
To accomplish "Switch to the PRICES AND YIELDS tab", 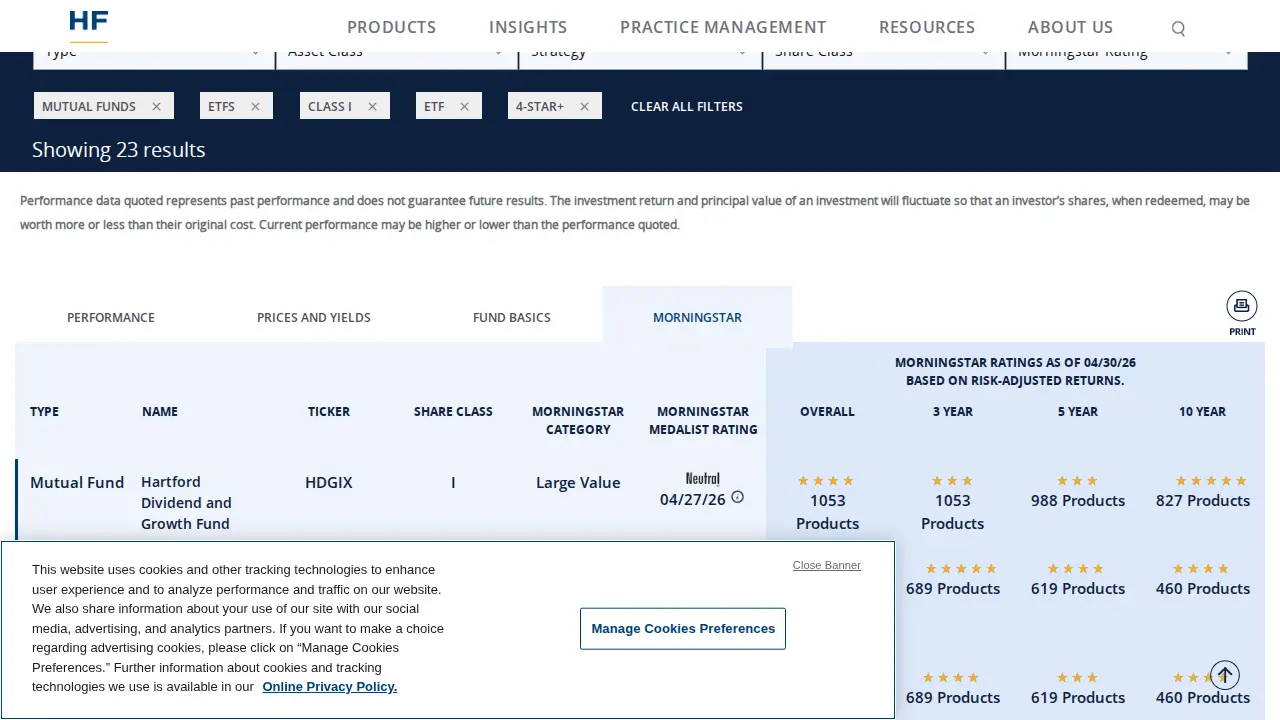I will (x=314, y=317).
